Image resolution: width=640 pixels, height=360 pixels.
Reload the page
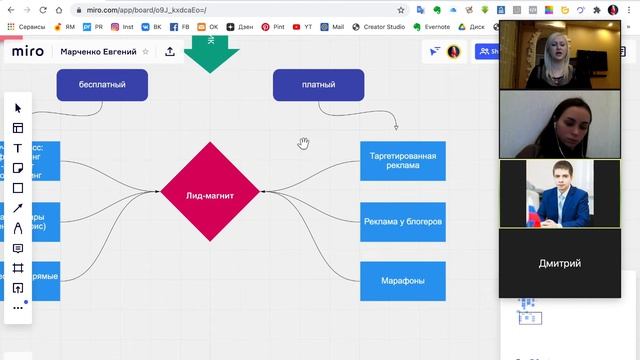(43, 10)
